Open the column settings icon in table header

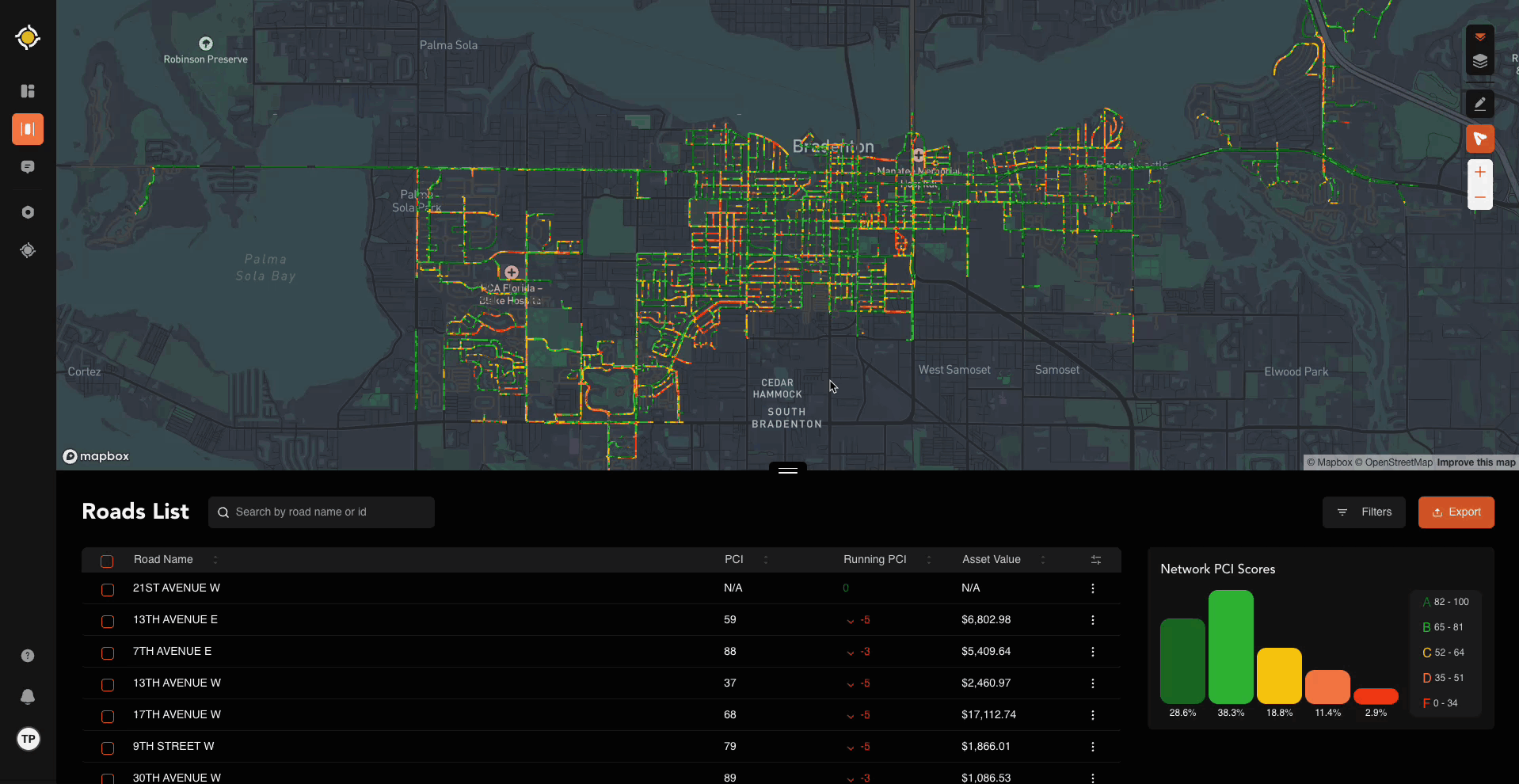tap(1096, 560)
